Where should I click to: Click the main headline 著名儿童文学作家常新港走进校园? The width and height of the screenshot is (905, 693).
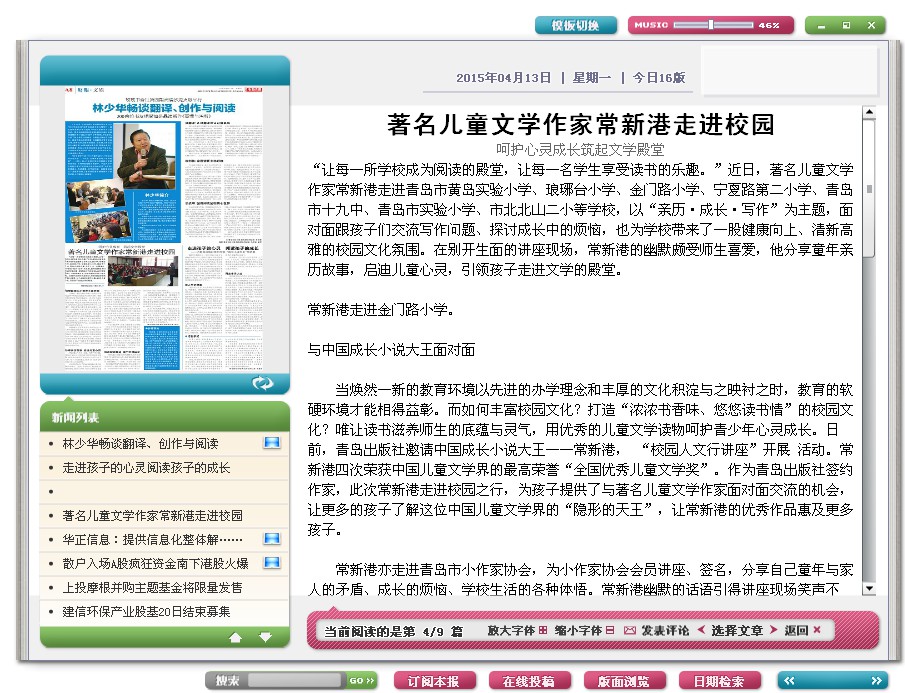(x=580, y=124)
